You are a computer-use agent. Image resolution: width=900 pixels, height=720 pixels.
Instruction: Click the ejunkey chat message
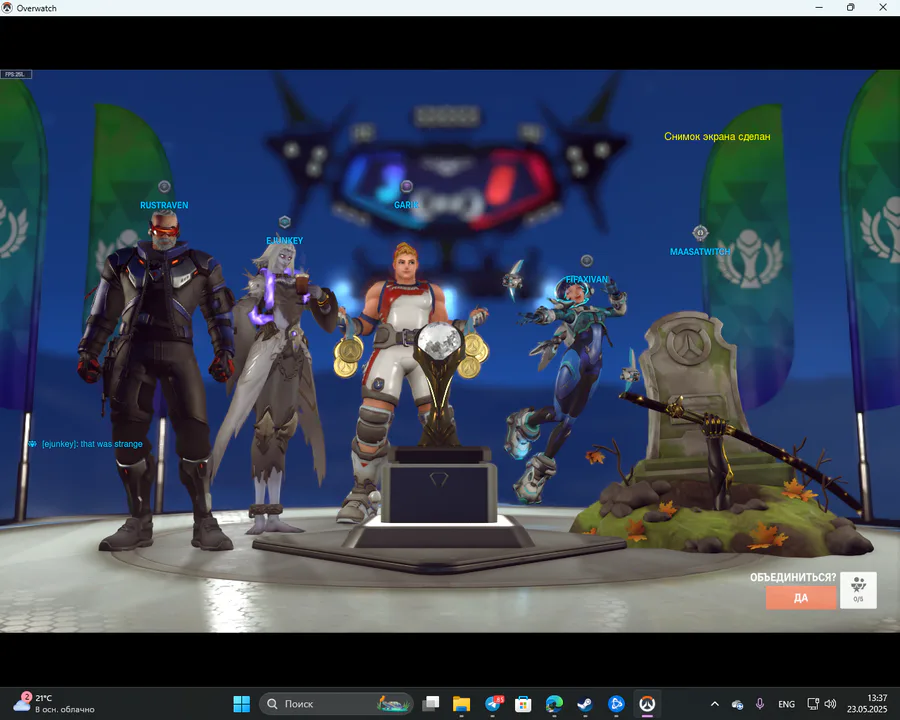(92, 444)
